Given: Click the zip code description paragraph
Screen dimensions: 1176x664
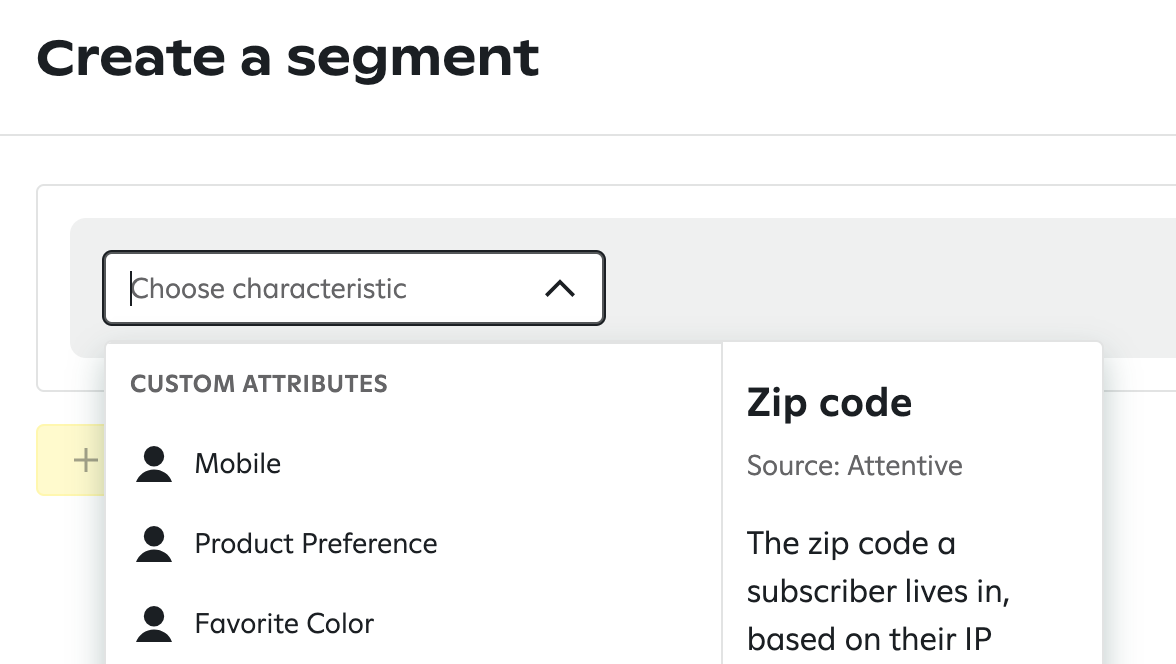Looking at the screenshot, I should click(x=878, y=591).
